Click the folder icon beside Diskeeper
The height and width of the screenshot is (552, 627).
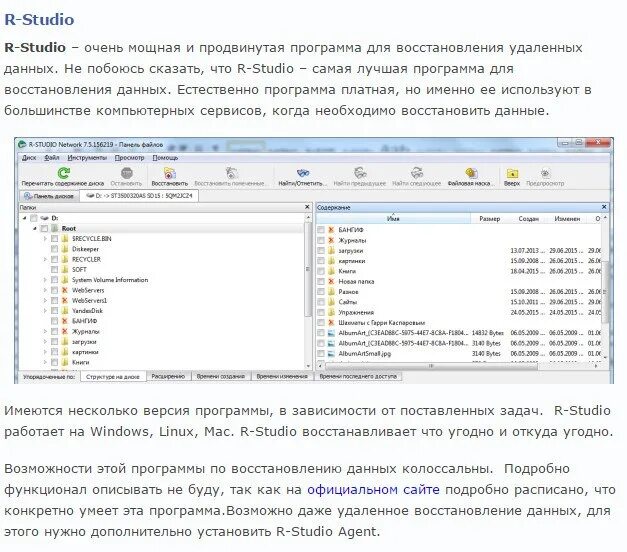click(x=65, y=249)
